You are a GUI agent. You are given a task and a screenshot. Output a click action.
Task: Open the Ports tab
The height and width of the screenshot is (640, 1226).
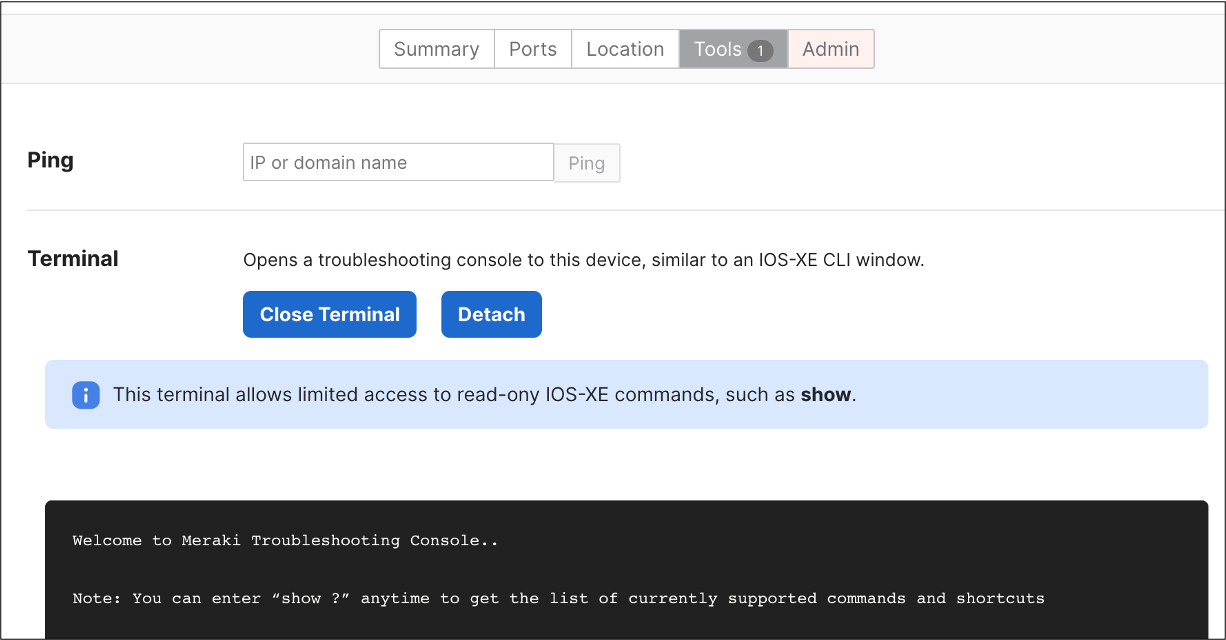click(x=532, y=48)
